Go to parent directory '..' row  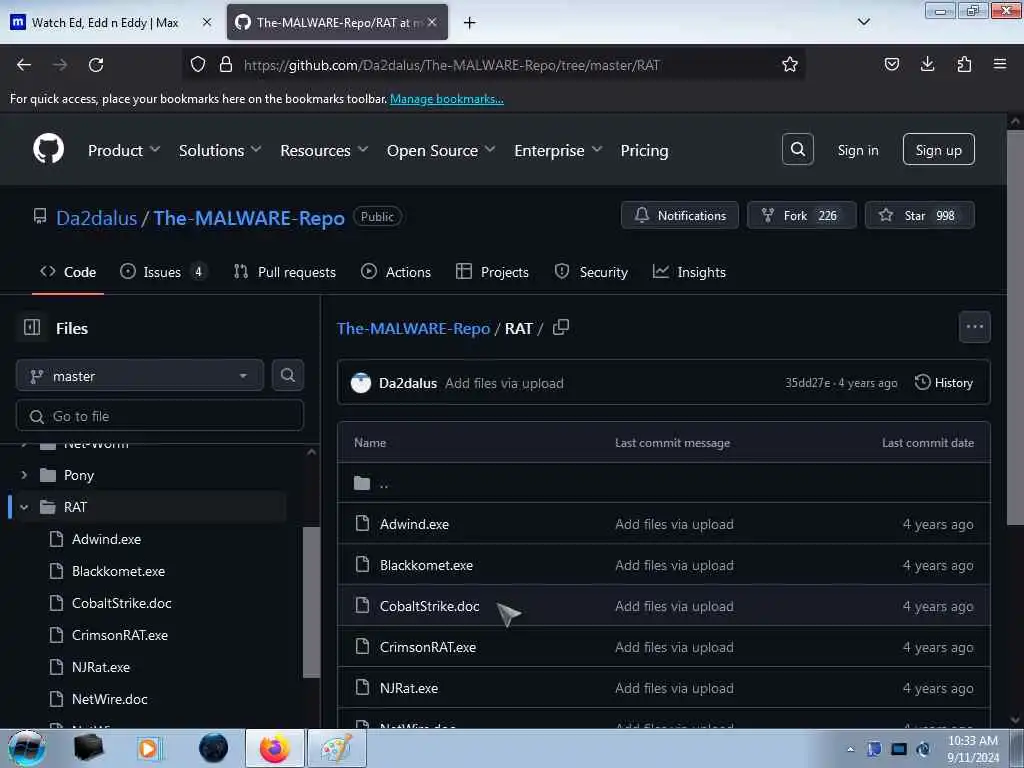(x=664, y=483)
